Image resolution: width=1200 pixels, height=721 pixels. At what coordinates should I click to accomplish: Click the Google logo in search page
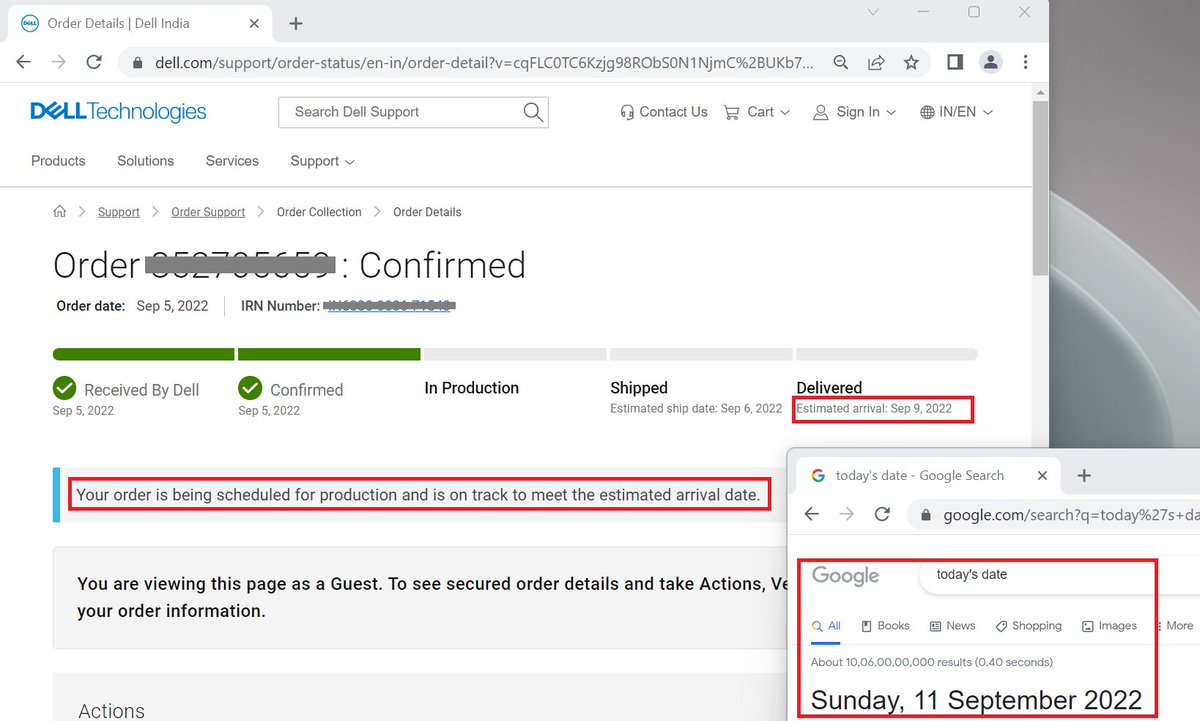pos(845,576)
